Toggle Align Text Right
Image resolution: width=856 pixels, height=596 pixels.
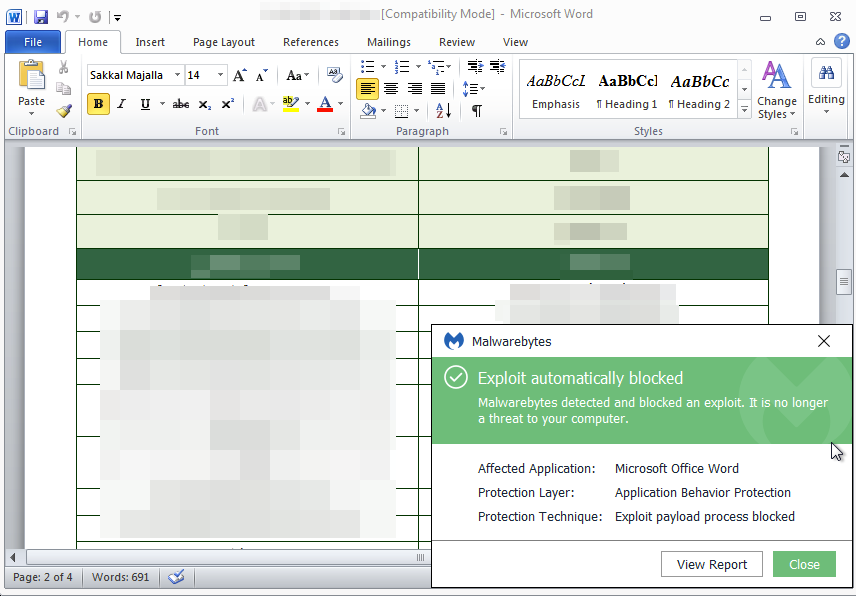(414, 88)
